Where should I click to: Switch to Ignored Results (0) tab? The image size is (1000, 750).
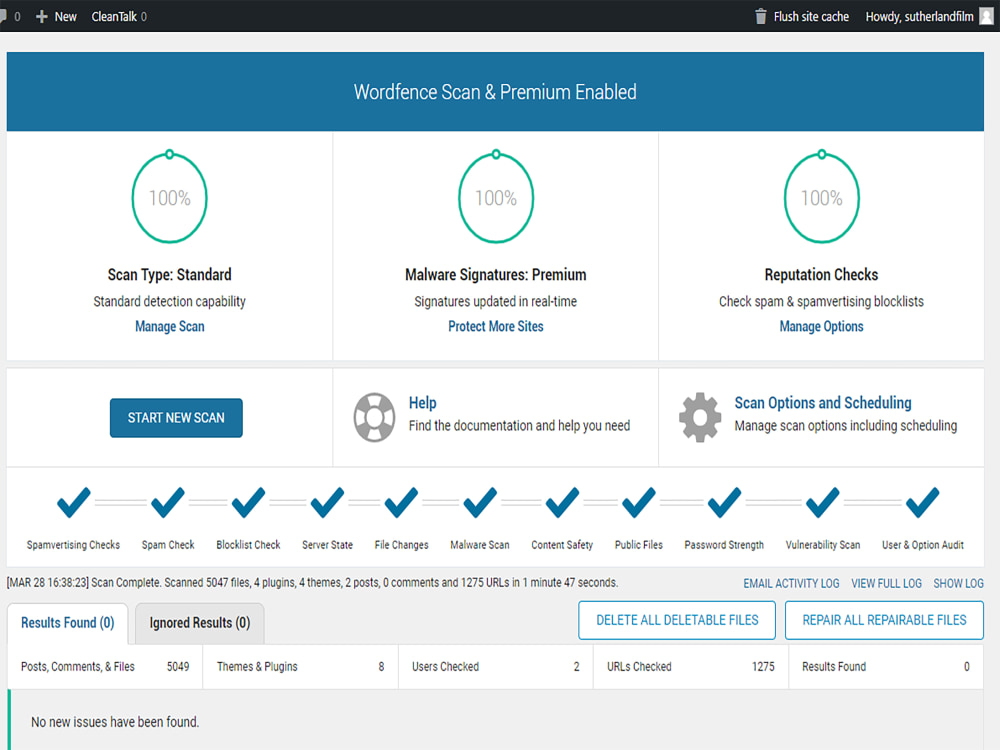coord(200,623)
